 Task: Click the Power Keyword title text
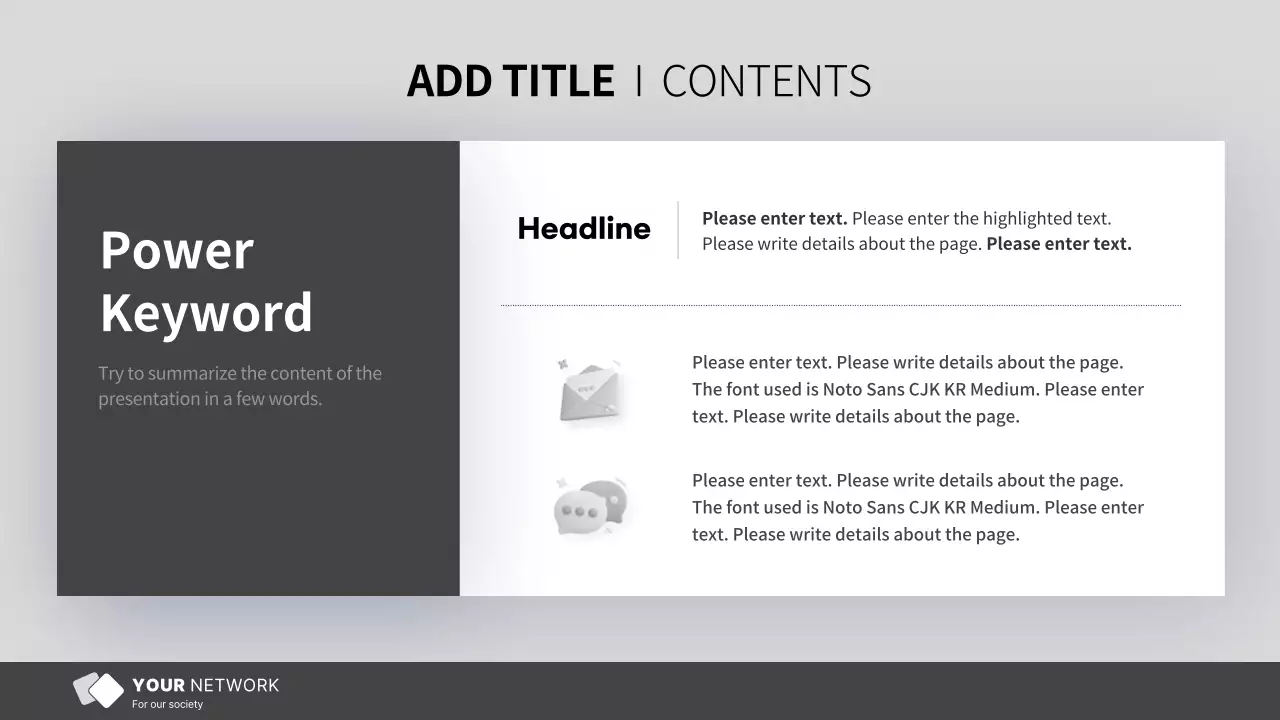(206, 282)
